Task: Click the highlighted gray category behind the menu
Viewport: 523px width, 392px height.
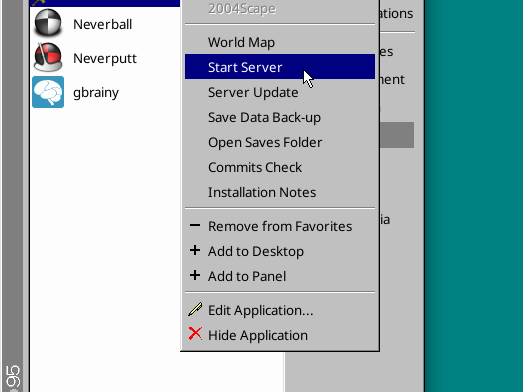Action: click(397, 135)
